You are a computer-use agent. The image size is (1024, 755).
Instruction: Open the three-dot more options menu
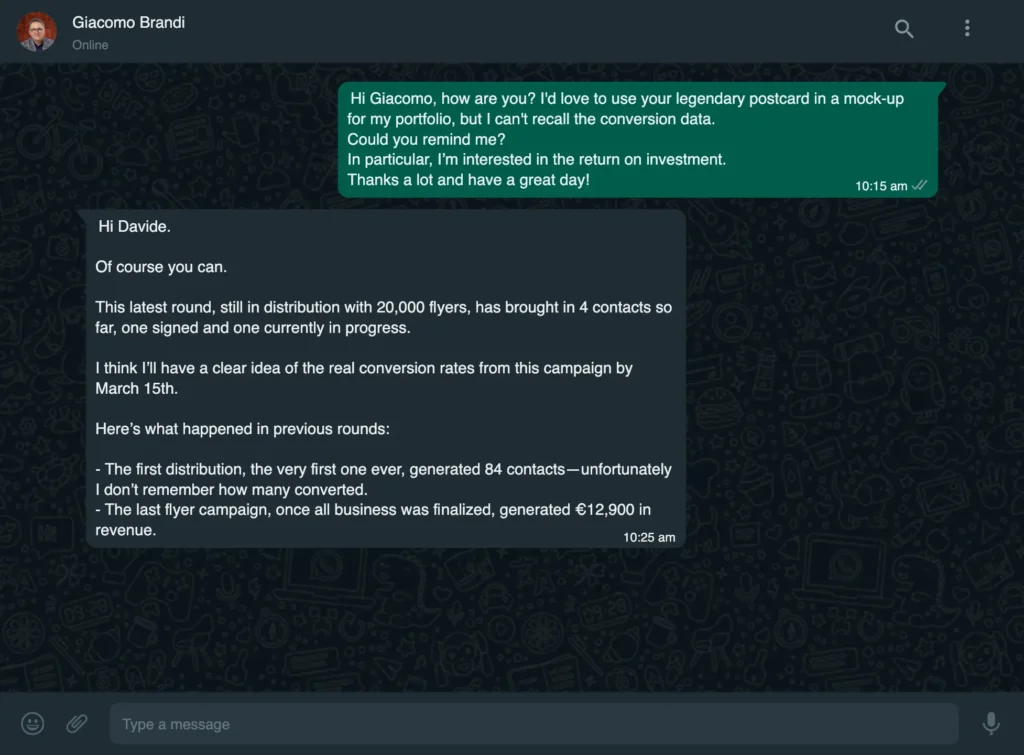point(967,29)
